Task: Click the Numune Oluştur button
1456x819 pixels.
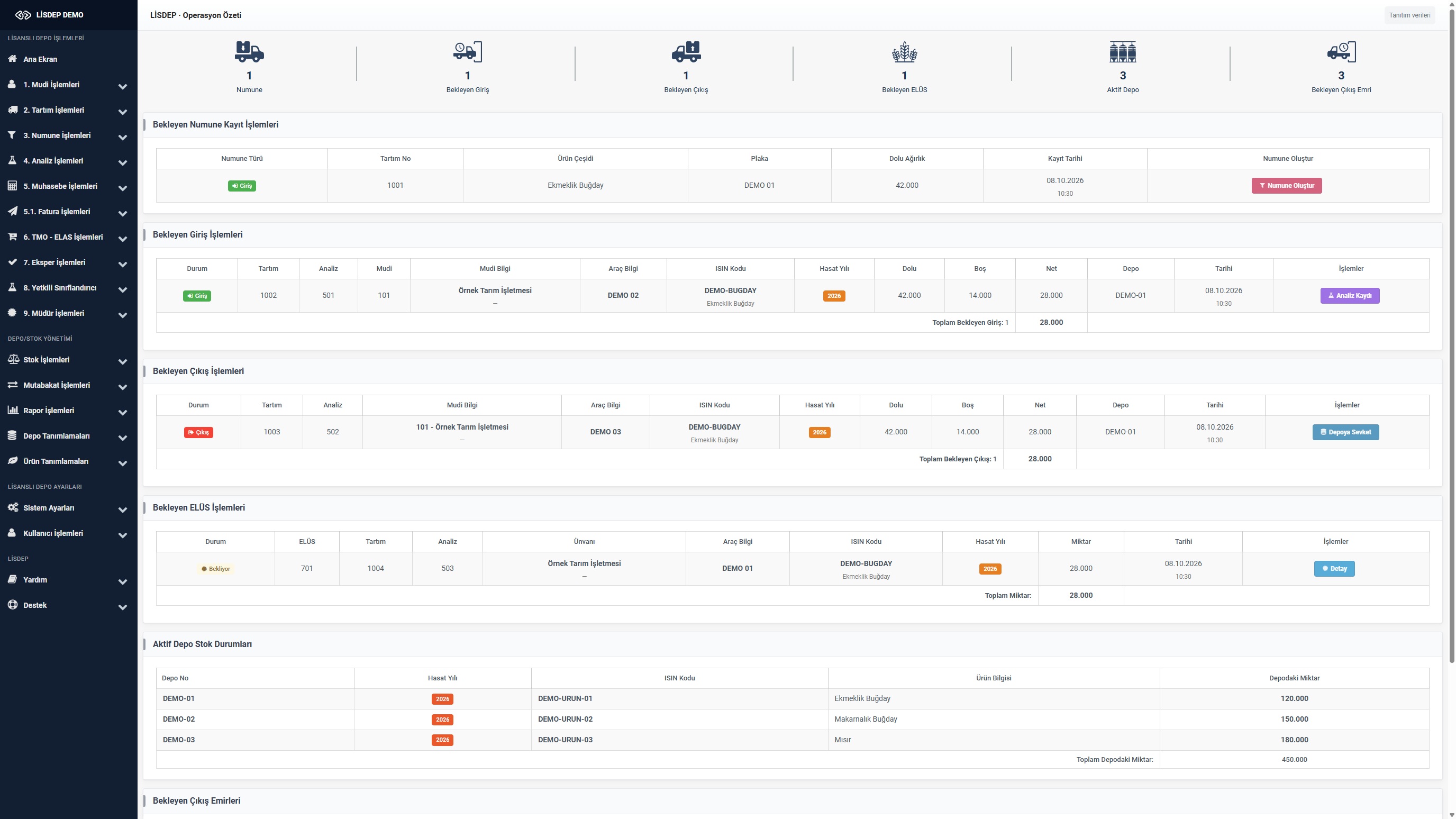Action: 1287,185
